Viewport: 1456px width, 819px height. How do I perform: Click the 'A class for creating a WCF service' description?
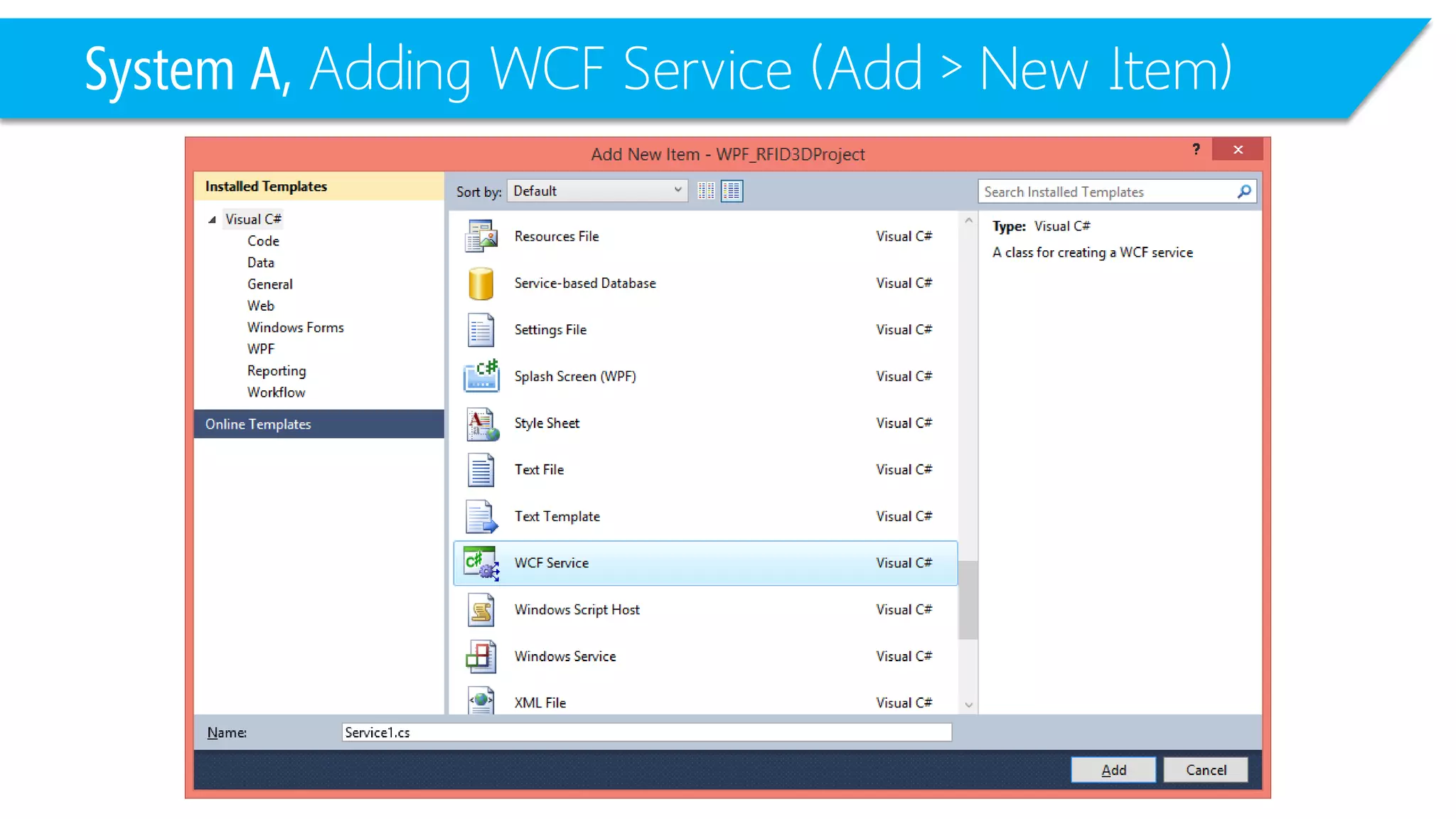pyautogui.click(x=1093, y=252)
